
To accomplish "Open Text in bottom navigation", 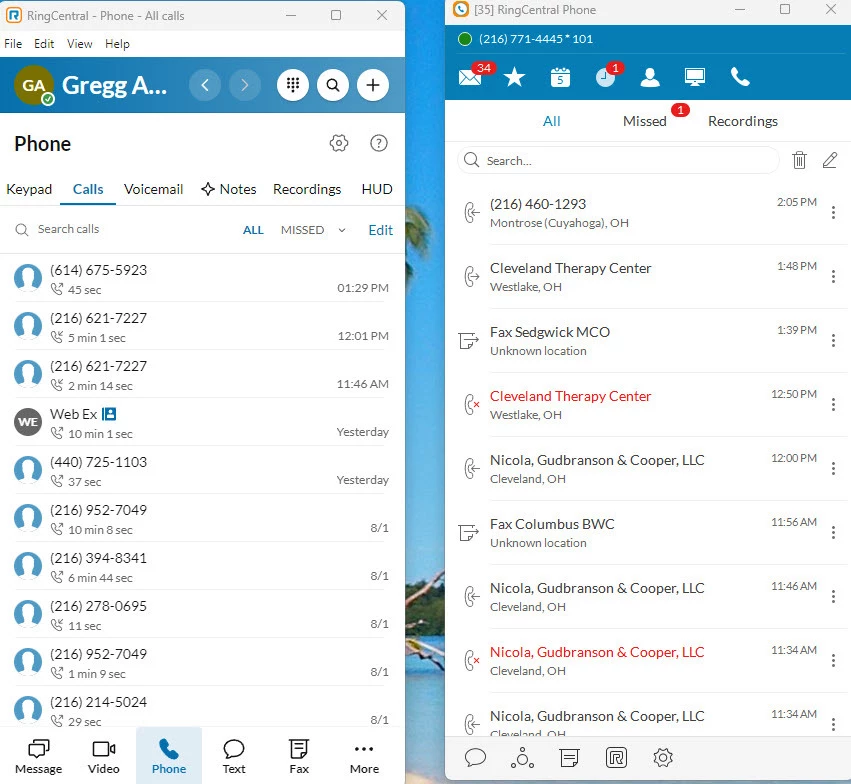I will 234,756.
